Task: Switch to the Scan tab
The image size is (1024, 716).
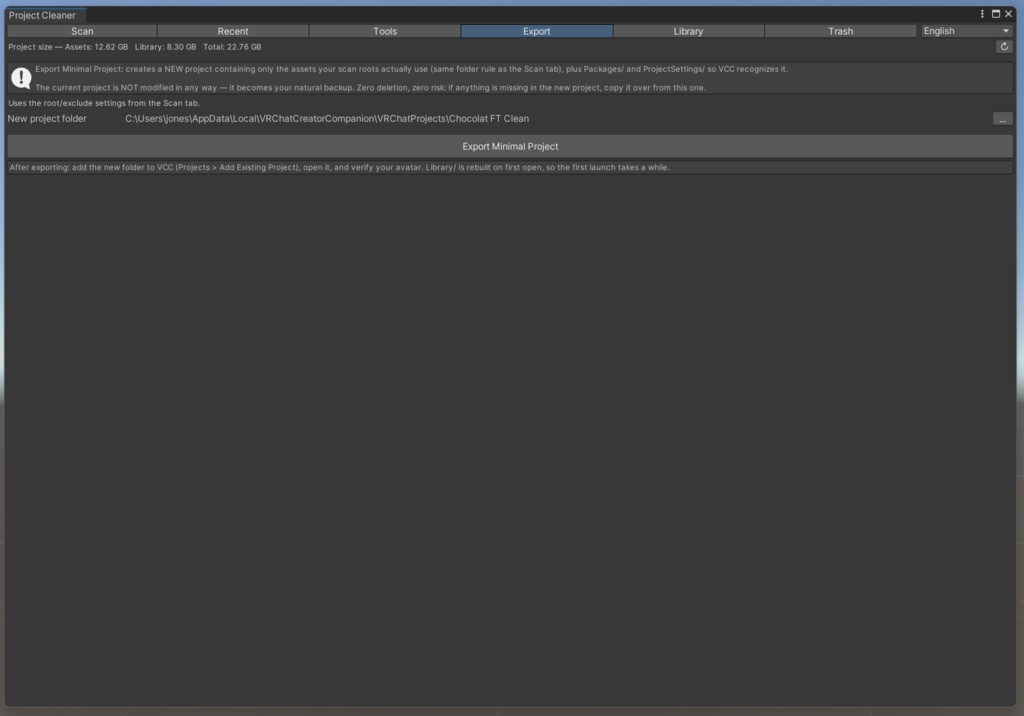Action: tap(82, 31)
